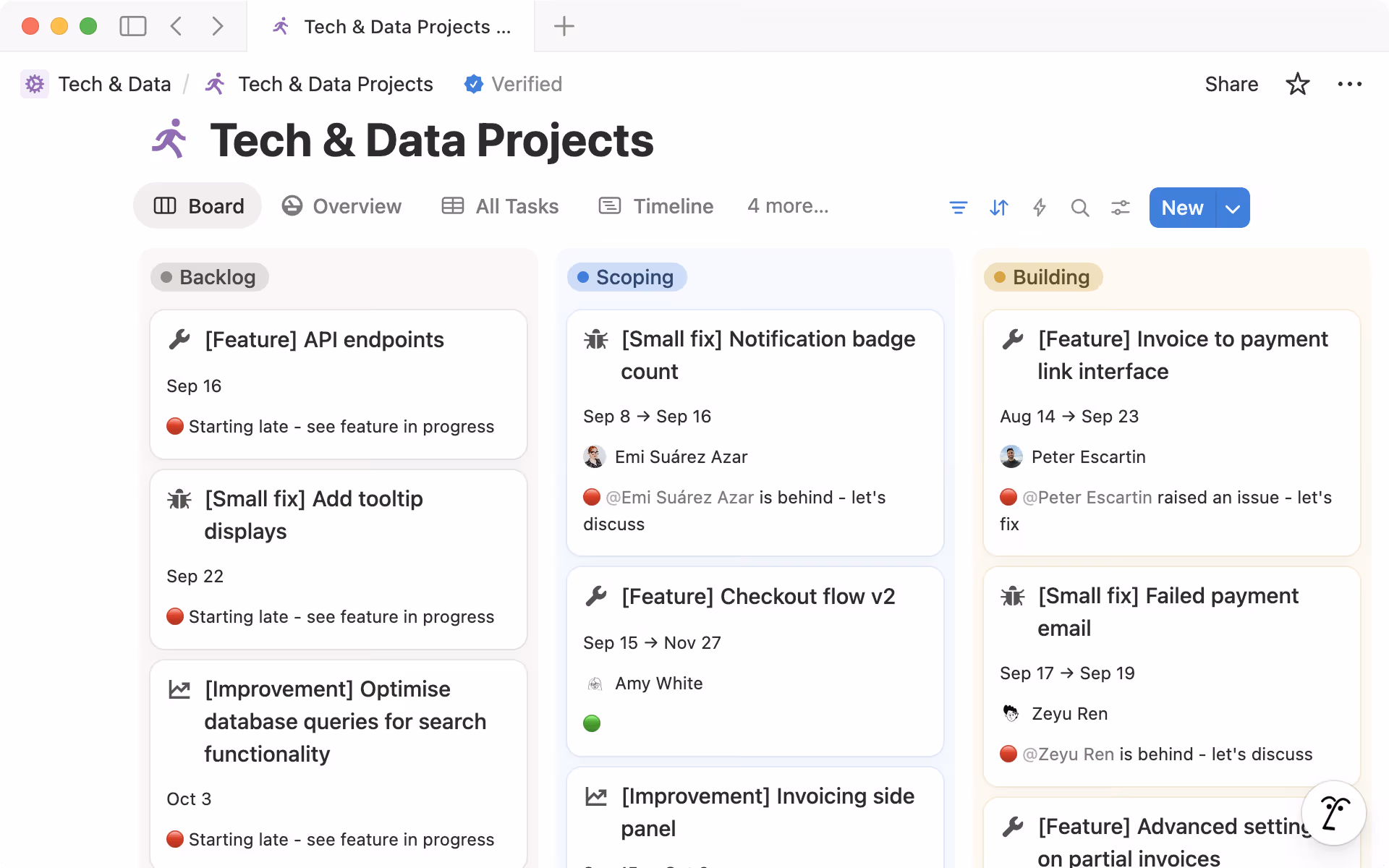Click the bug icon on Add tooltip displays

[179, 499]
